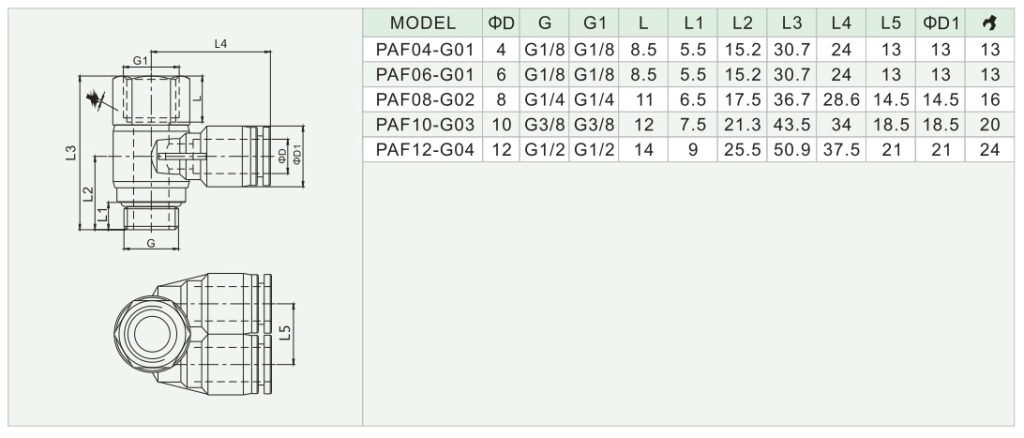Viewport: 1024px width, 438px height.
Task: Click the wrench icon in table header
Action: point(990,23)
